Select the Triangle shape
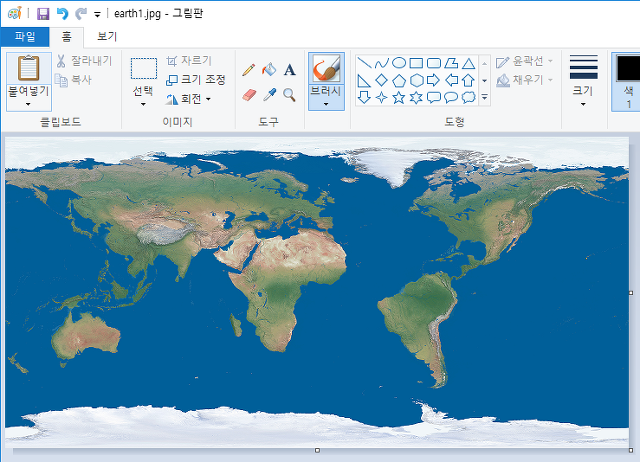The height and width of the screenshot is (462, 640). point(469,63)
